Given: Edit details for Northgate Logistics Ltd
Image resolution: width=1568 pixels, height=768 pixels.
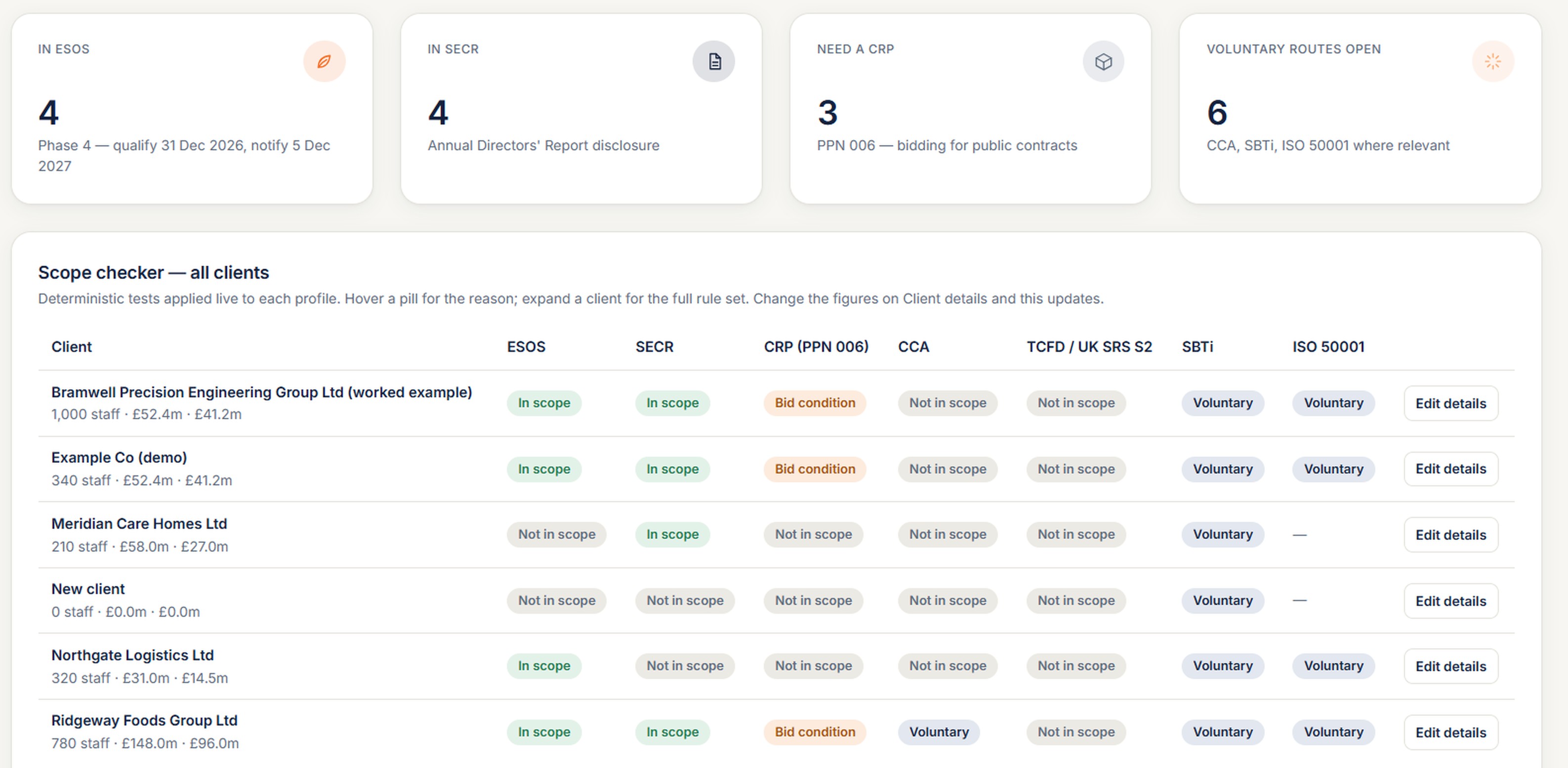Looking at the screenshot, I should point(1451,666).
